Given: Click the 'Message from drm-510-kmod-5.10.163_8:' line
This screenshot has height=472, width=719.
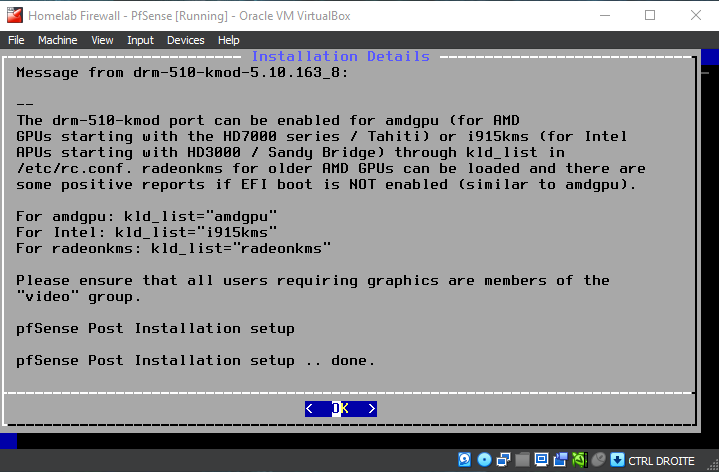Looking at the screenshot, I should tap(183, 72).
